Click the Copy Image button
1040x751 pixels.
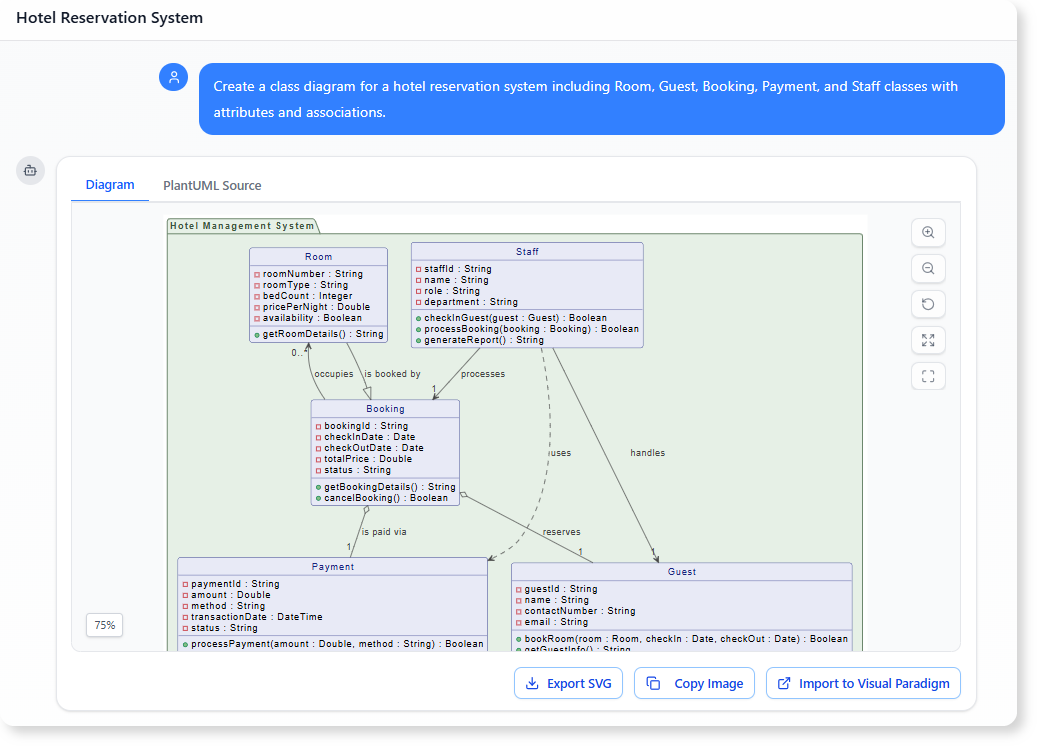(694, 683)
